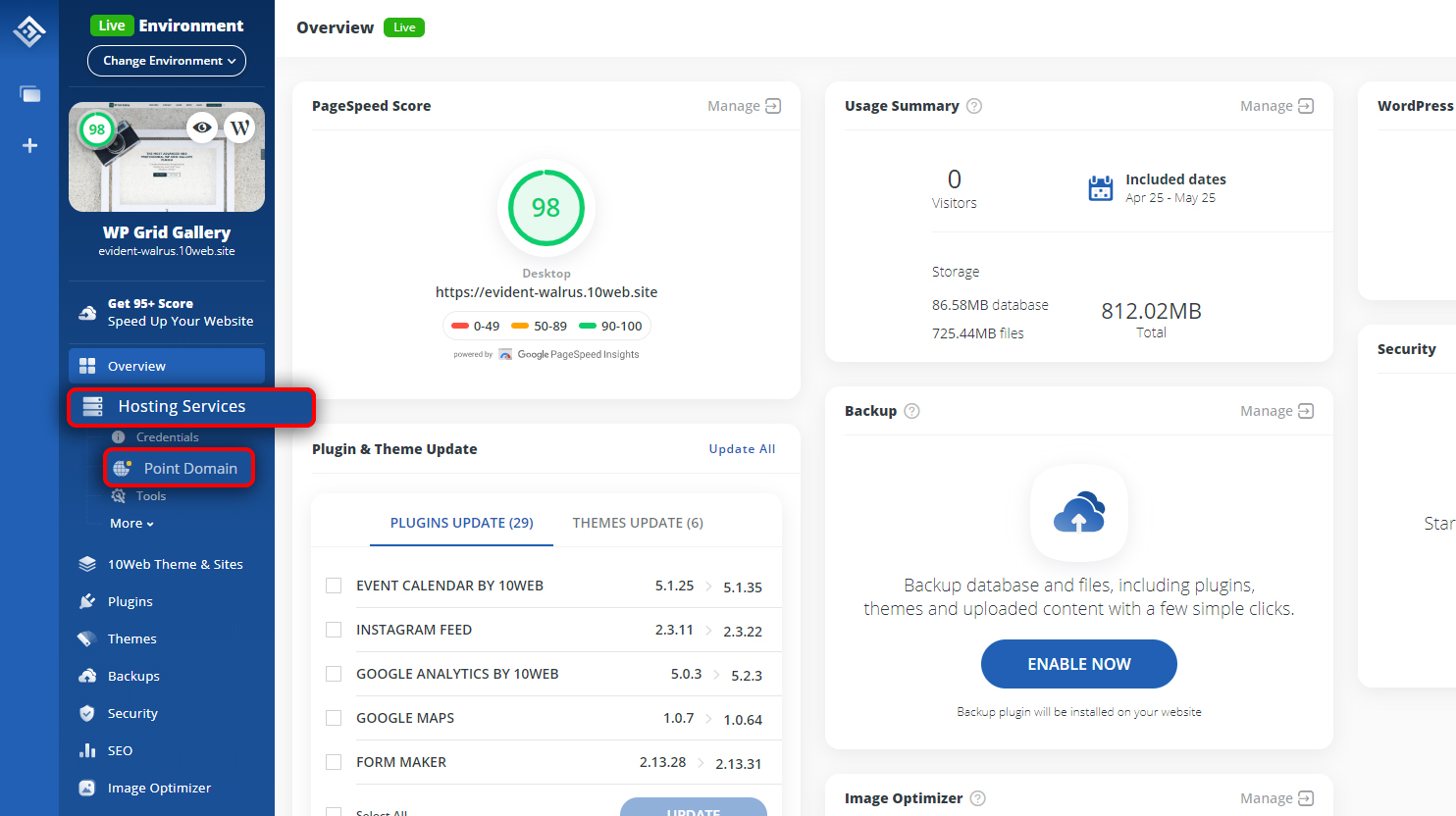
Task: Click the Image Optimizer sidebar icon
Action: click(x=87, y=788)
